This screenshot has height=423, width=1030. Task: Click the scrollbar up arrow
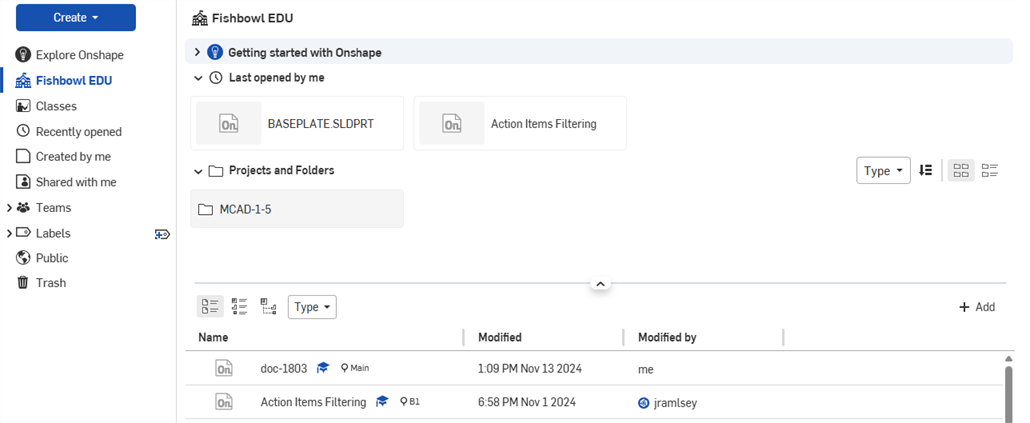pyautogui.click(x=1010, y=359)
